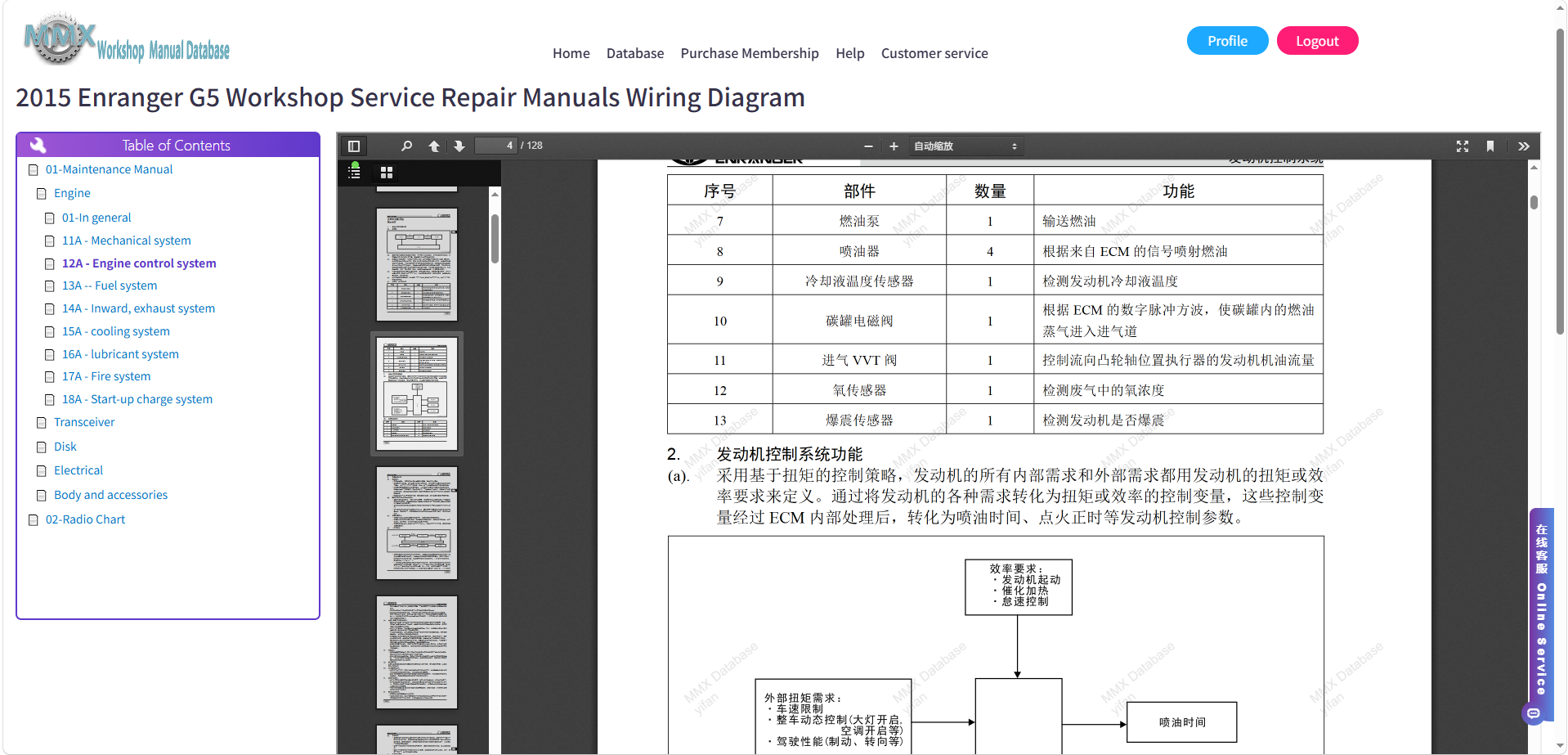Open 11A - Mechanical system chapter
Viewport: 1568px width, 755px height.
127,240
